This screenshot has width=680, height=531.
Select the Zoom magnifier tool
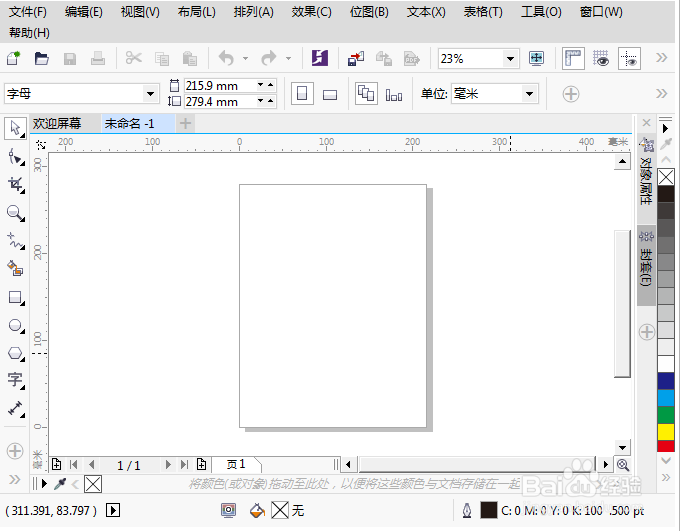click(16, 213)
